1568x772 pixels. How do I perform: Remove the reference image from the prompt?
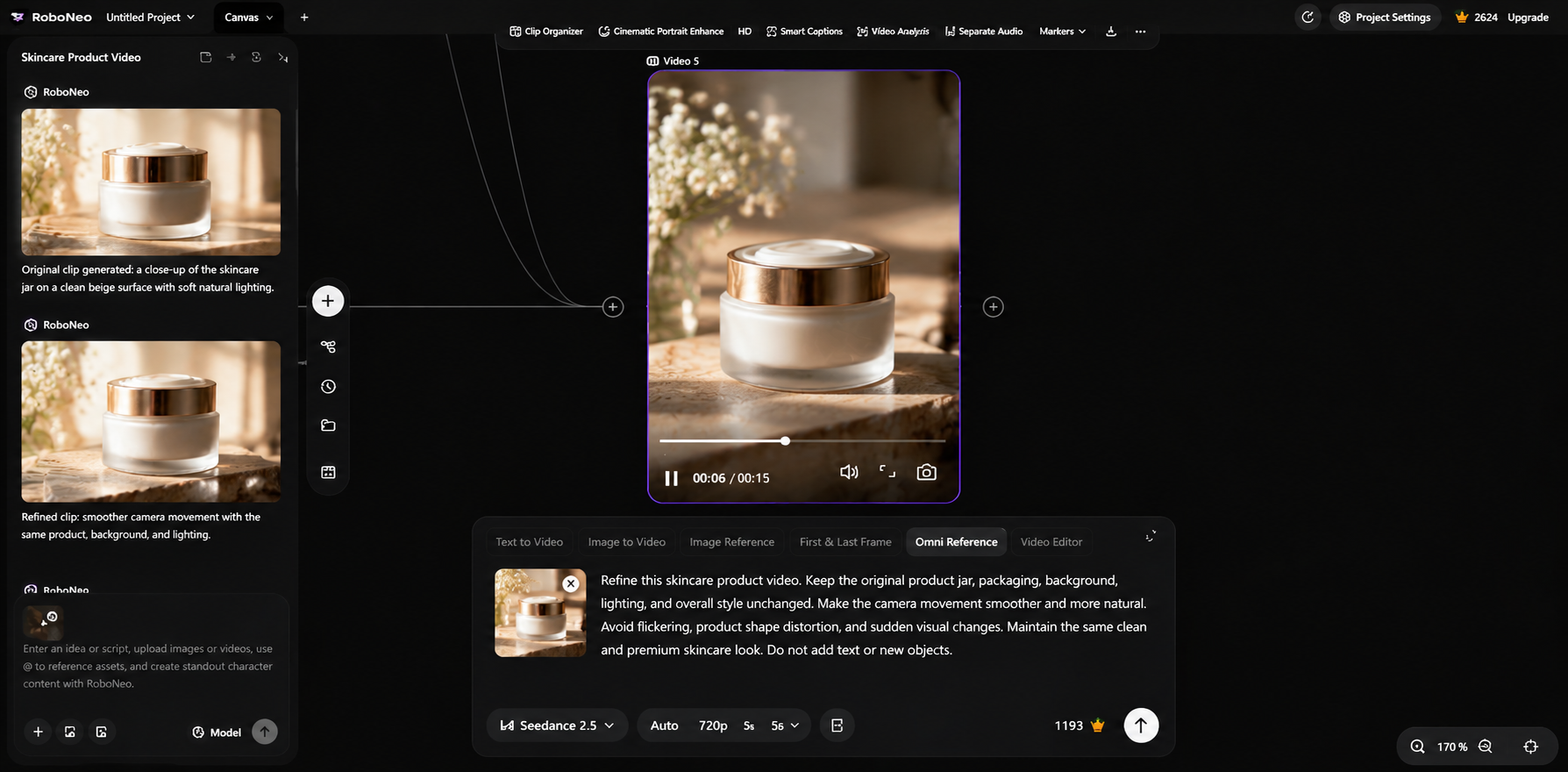pyautogui.click(x=571, y=583)
